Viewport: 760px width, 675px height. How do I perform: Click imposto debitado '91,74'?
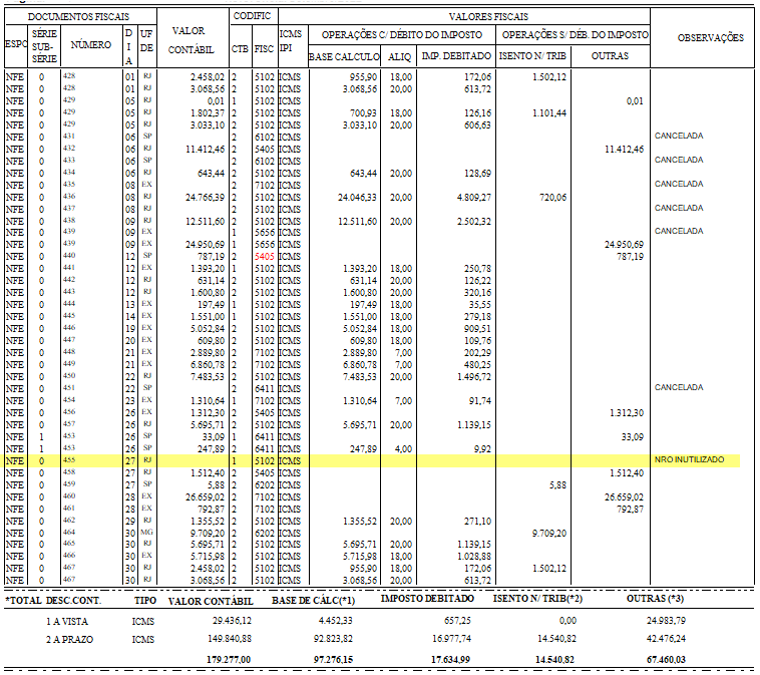pyautogui.click(x=480, y=401)
